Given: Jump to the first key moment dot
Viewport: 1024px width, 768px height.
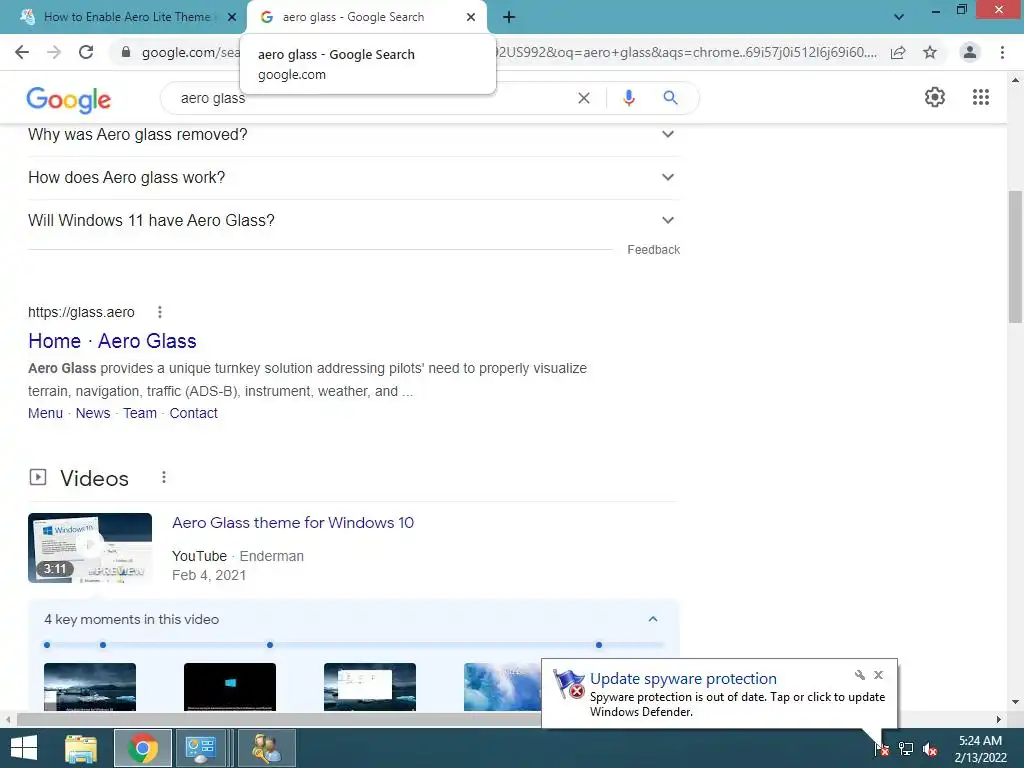Looking at the screenshot, I should coord(47,645).
